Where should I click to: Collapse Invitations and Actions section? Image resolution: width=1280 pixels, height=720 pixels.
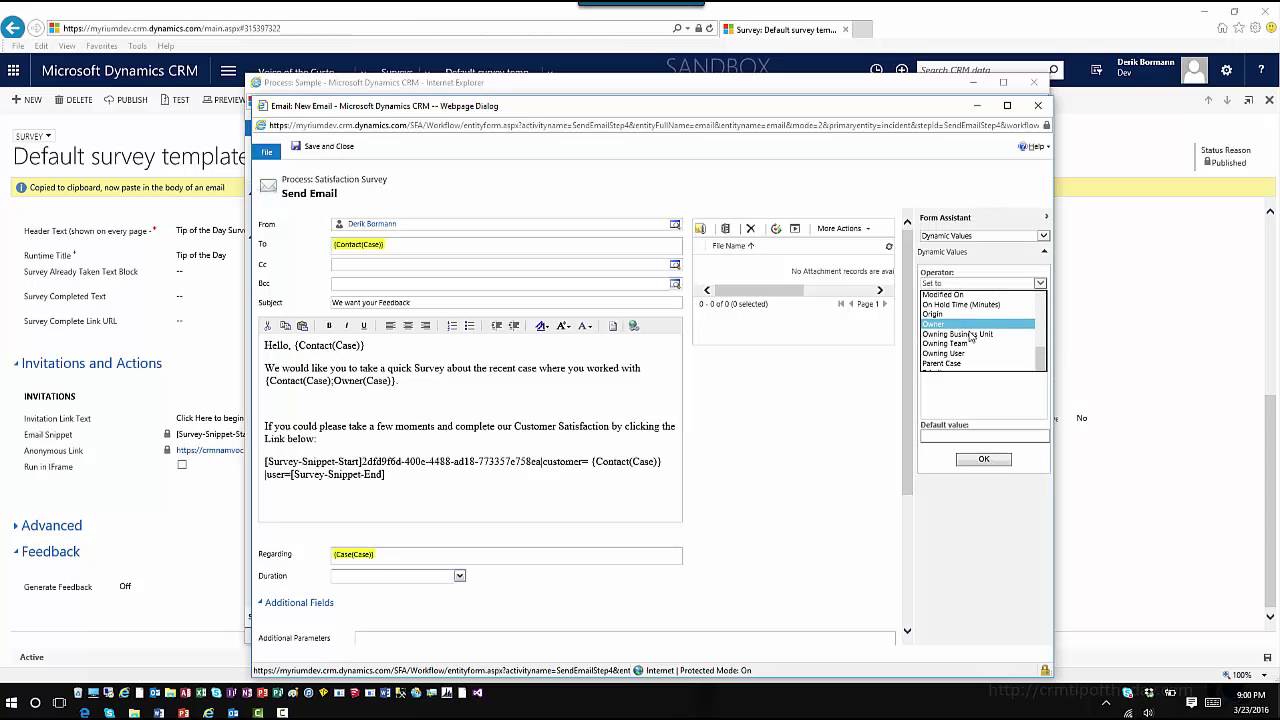(x=88, y=363)
